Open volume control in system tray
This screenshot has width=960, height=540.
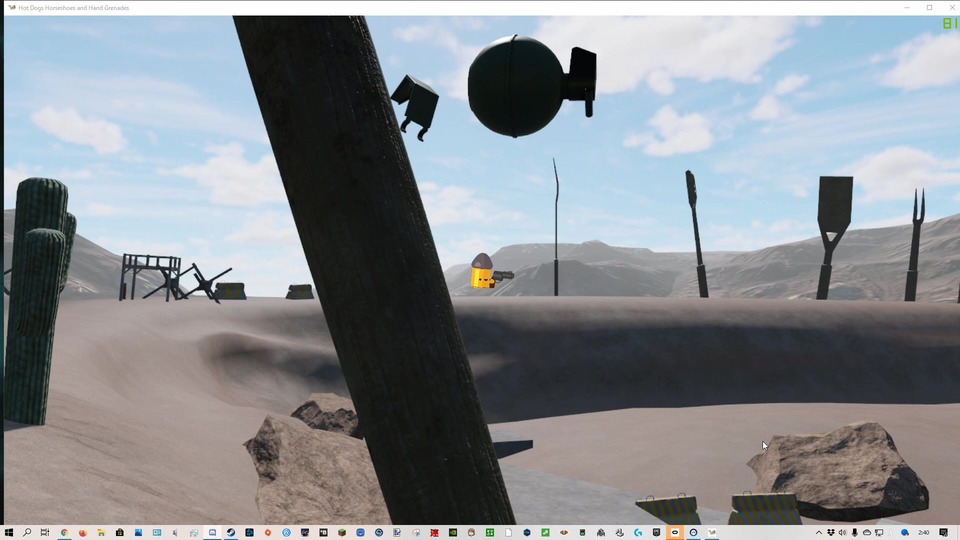tap(842, 533)
